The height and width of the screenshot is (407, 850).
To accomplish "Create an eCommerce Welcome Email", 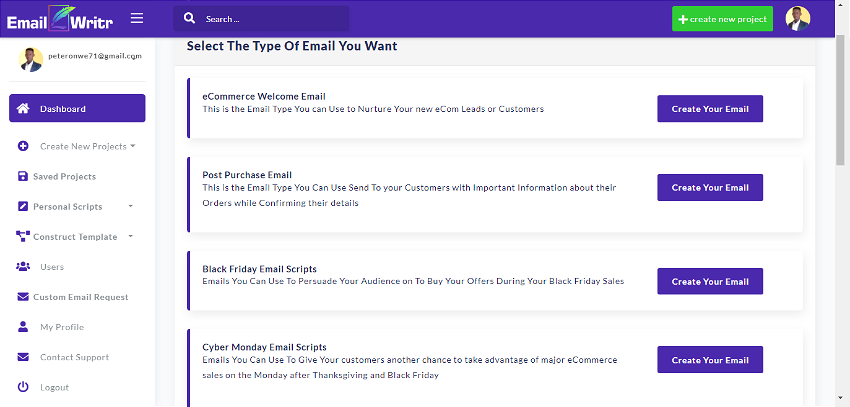I will (710, 108).
